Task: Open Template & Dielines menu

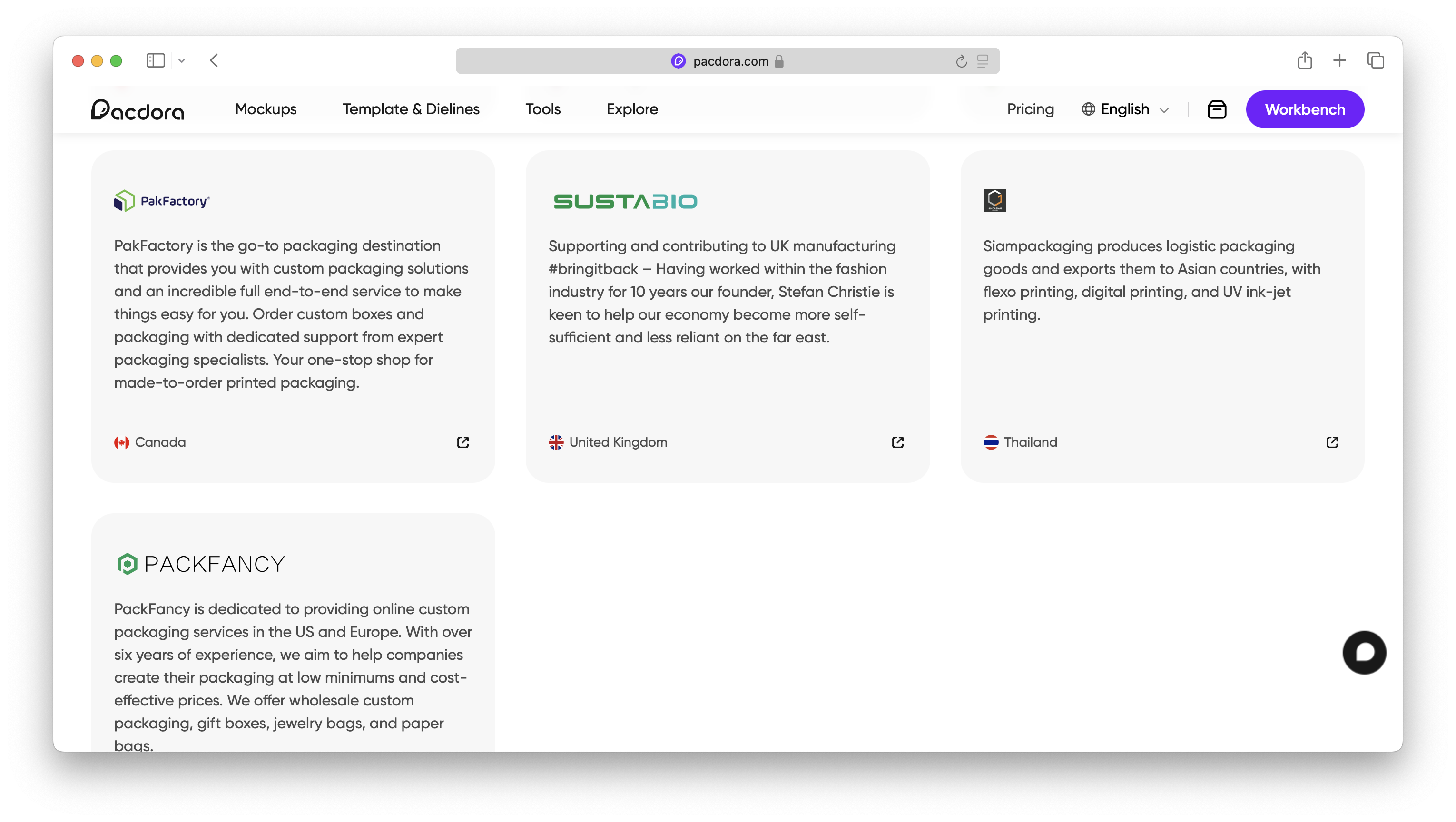Action: point(411,109)
